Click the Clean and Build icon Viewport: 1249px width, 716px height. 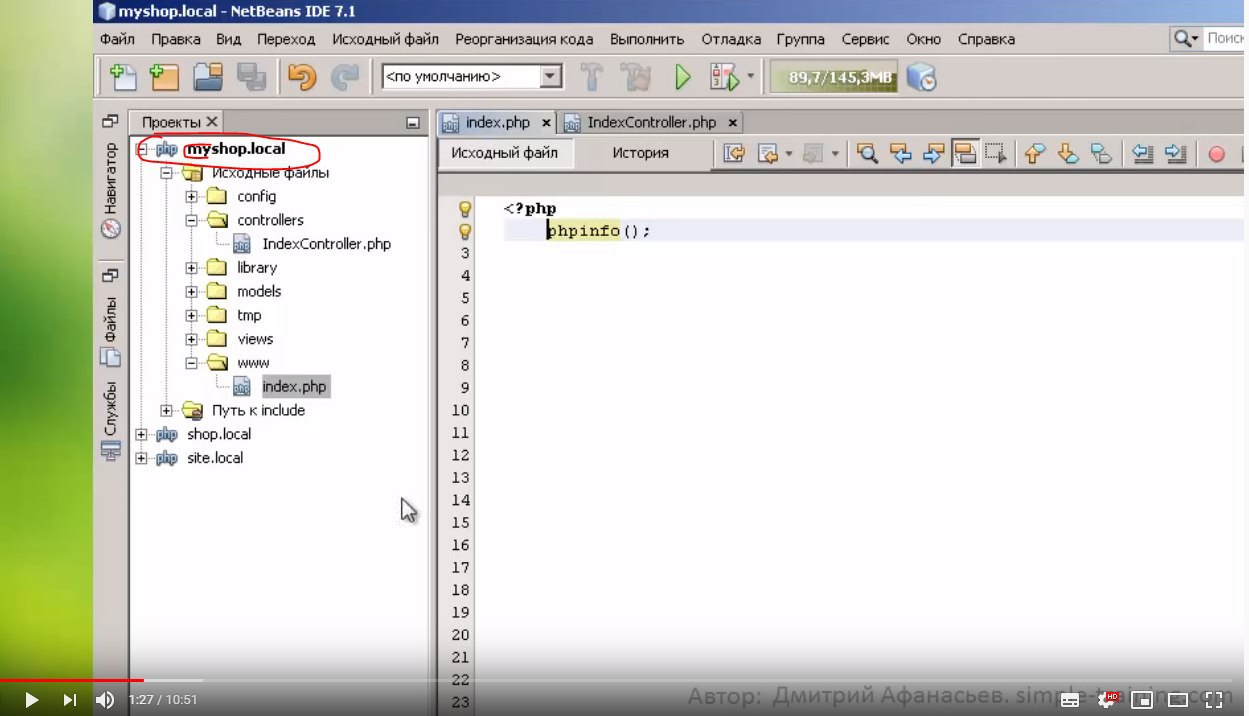pos(636,77)
